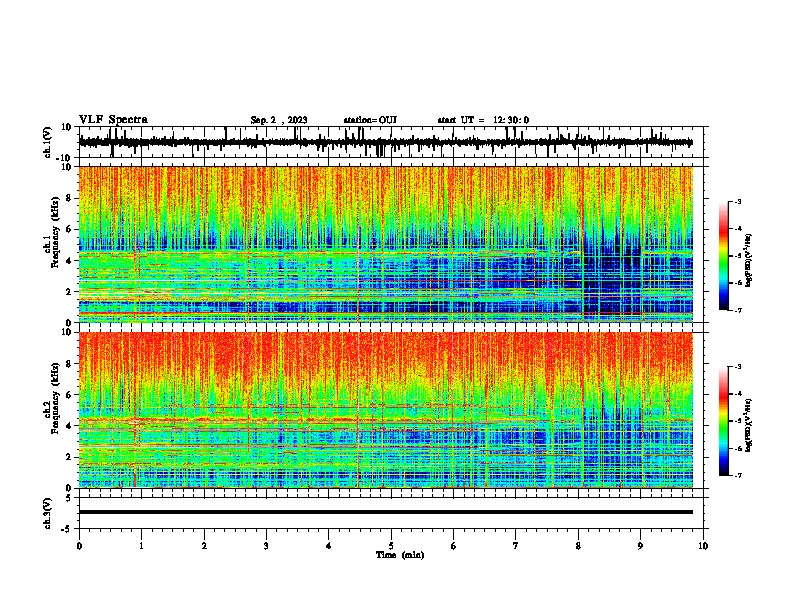Click the ch.1 voltage waveform trace
This screenshot has height=612, width=792.
click(385, 142)
